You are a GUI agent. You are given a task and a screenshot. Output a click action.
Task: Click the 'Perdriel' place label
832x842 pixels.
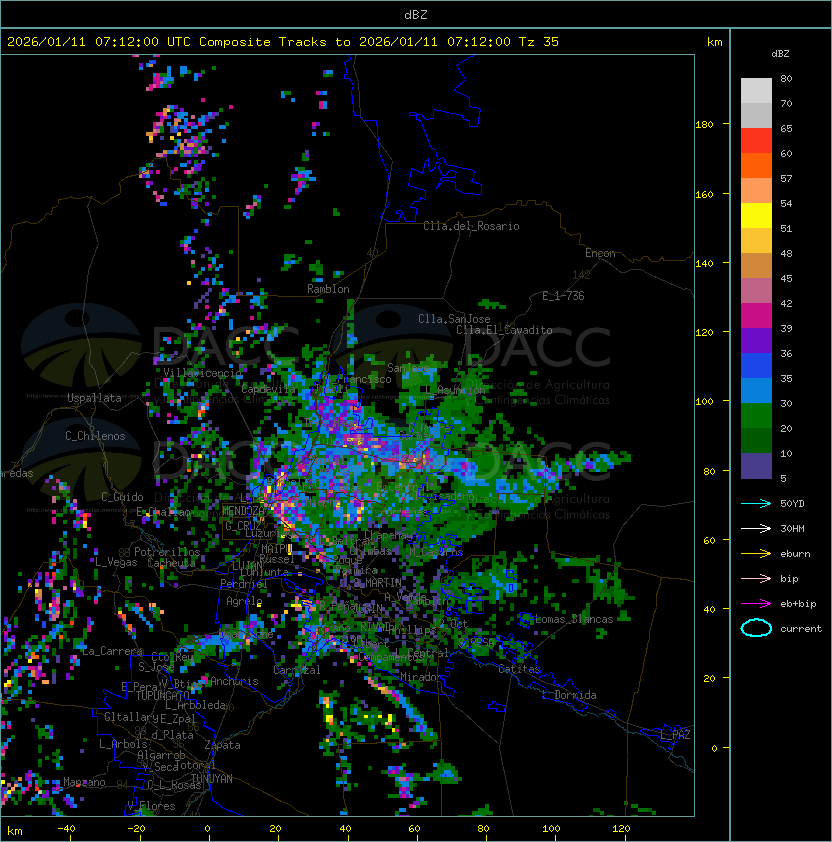click(x=244, y=584)
